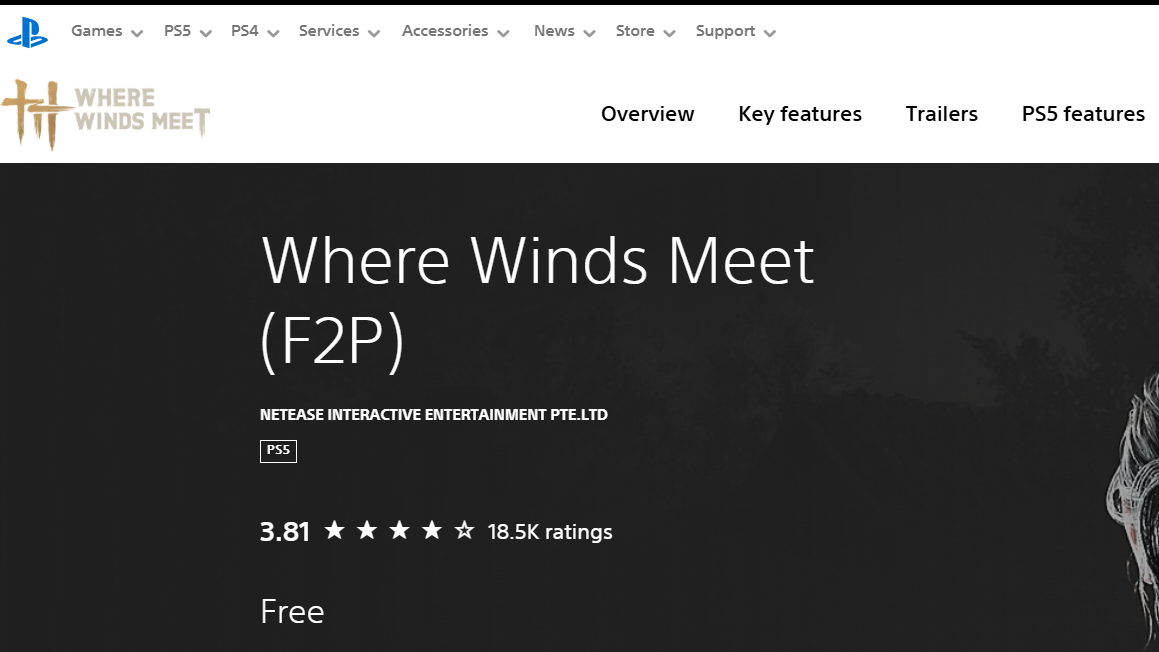Click the 18.5K ratings link

click(550, 532)
